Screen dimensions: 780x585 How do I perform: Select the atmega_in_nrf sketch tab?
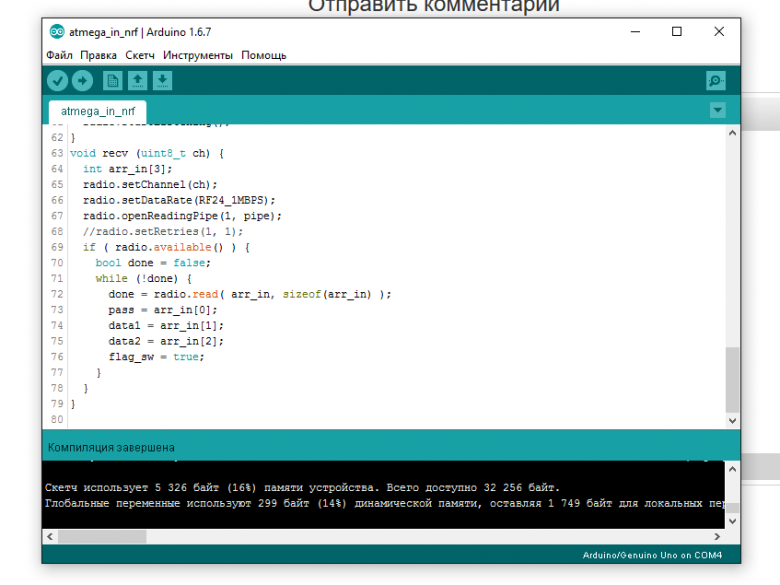pos(98,111)
